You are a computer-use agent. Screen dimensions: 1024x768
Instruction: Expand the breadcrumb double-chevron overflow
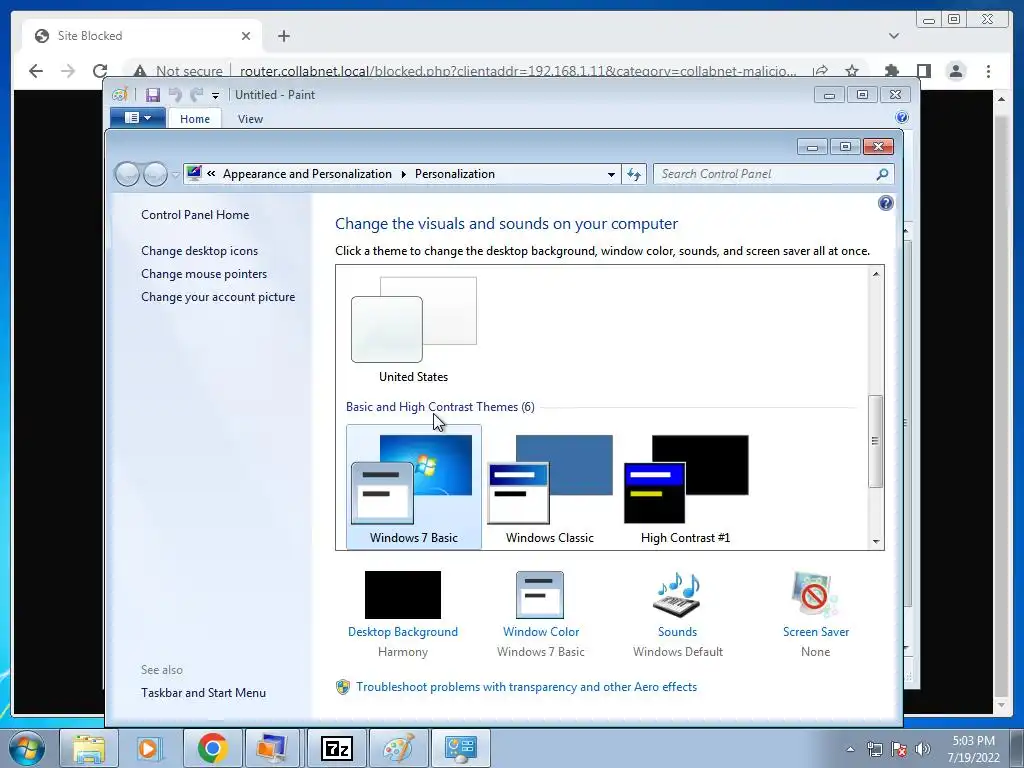tap(211, 174)
